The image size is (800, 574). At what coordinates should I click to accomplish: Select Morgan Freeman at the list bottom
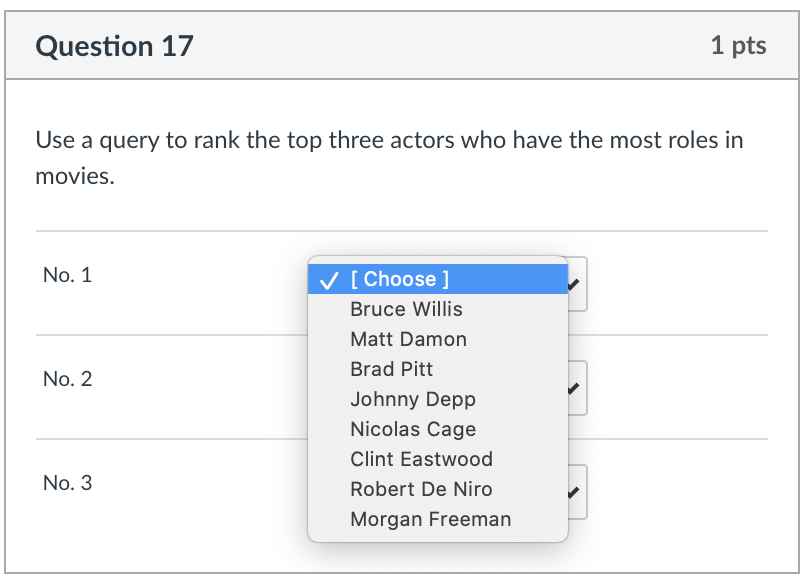pyautogui.click(x=430, y=519)
